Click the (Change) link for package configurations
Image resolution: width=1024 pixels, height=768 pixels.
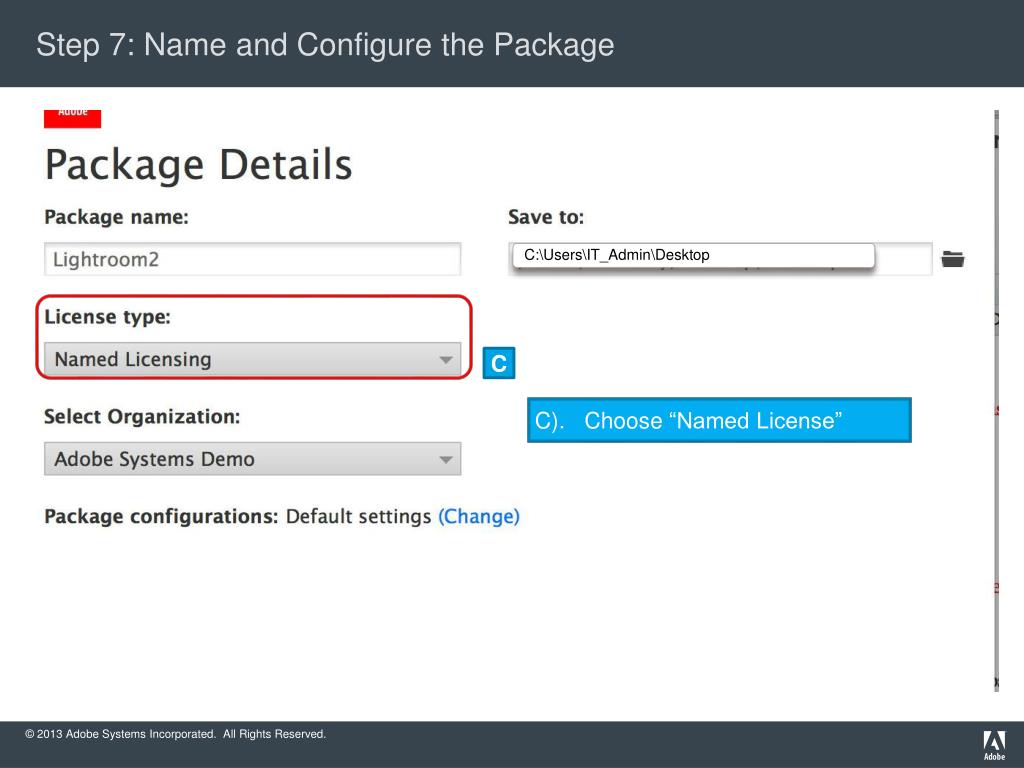coord(479,517)
